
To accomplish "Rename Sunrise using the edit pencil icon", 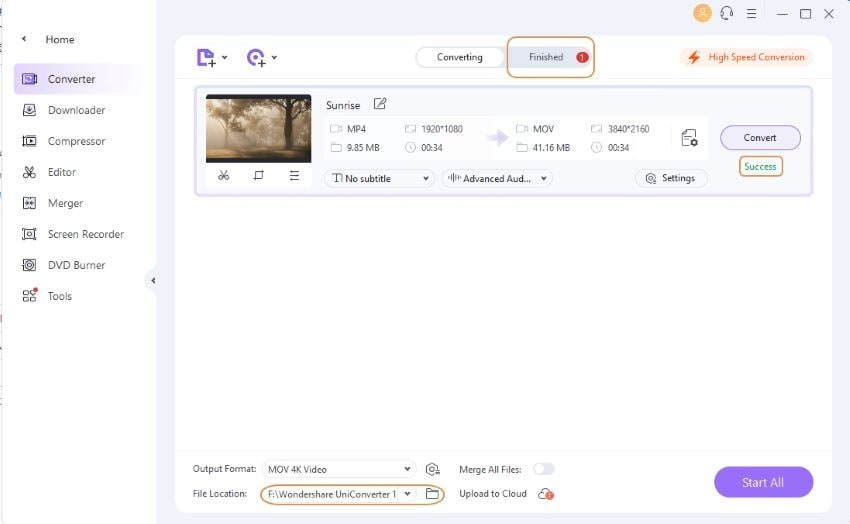I will 379,104.
